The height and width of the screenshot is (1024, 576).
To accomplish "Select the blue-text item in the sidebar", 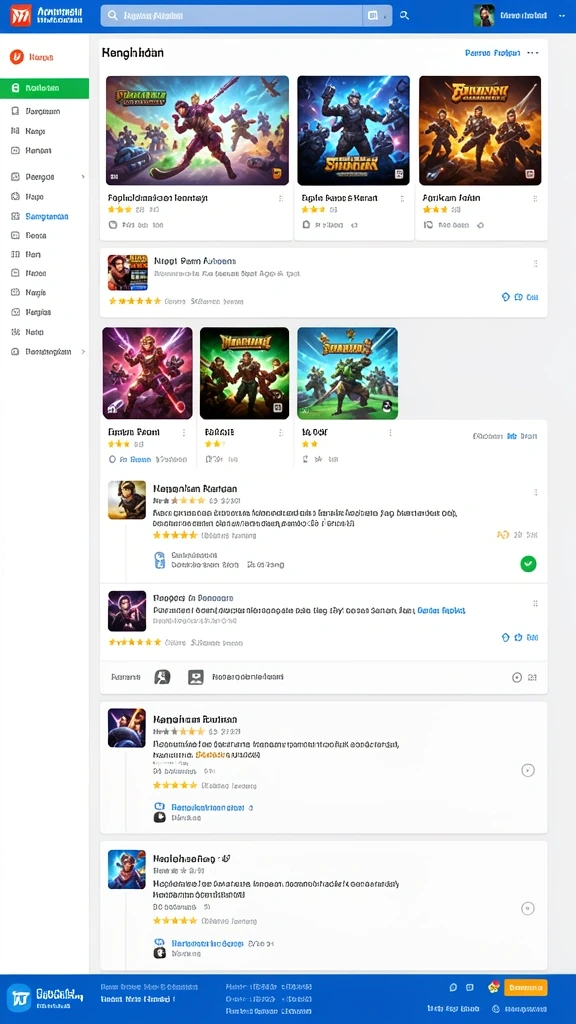I will (47, 216).
